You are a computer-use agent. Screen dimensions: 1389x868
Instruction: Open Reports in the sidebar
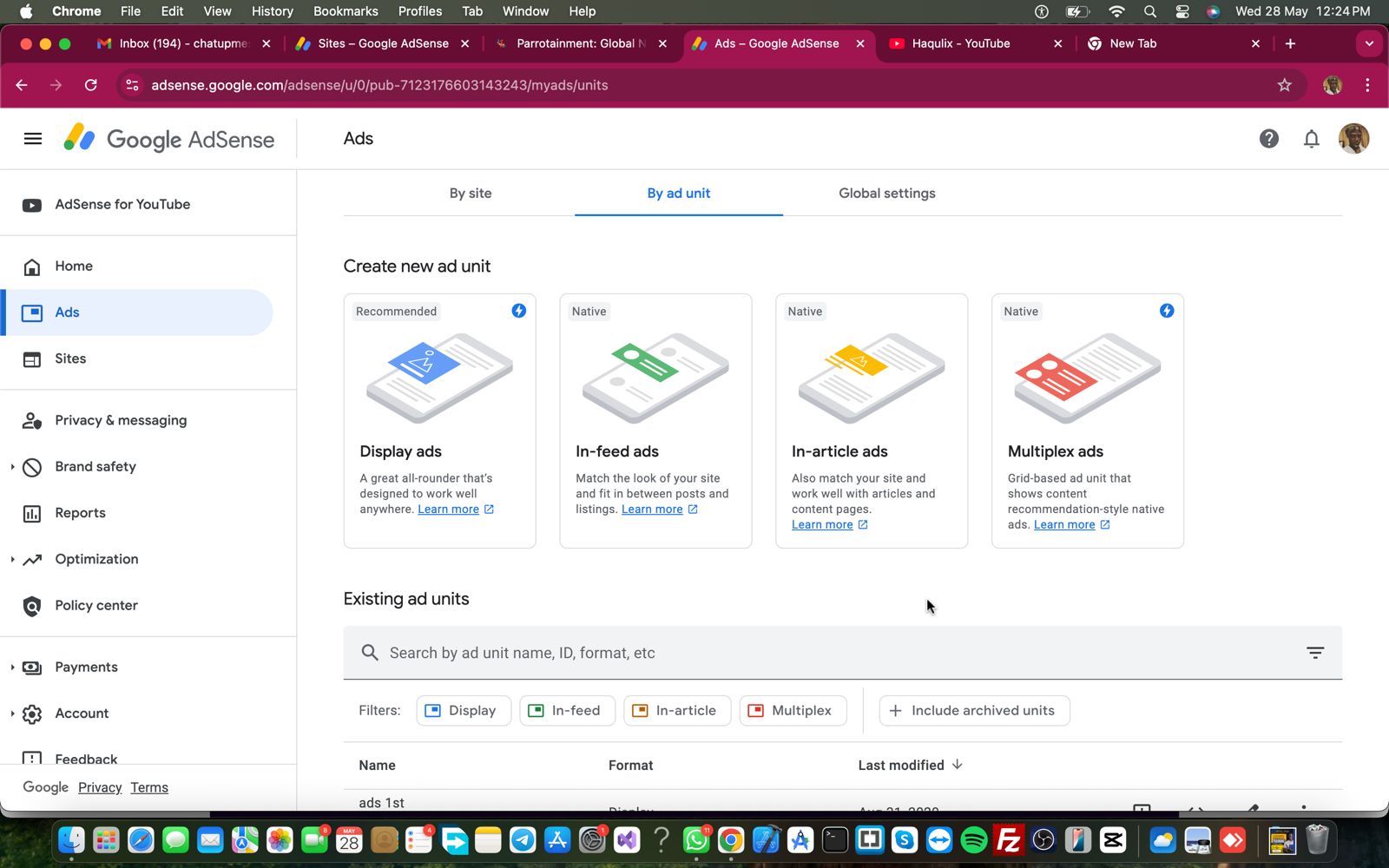(x=80, y=513)
